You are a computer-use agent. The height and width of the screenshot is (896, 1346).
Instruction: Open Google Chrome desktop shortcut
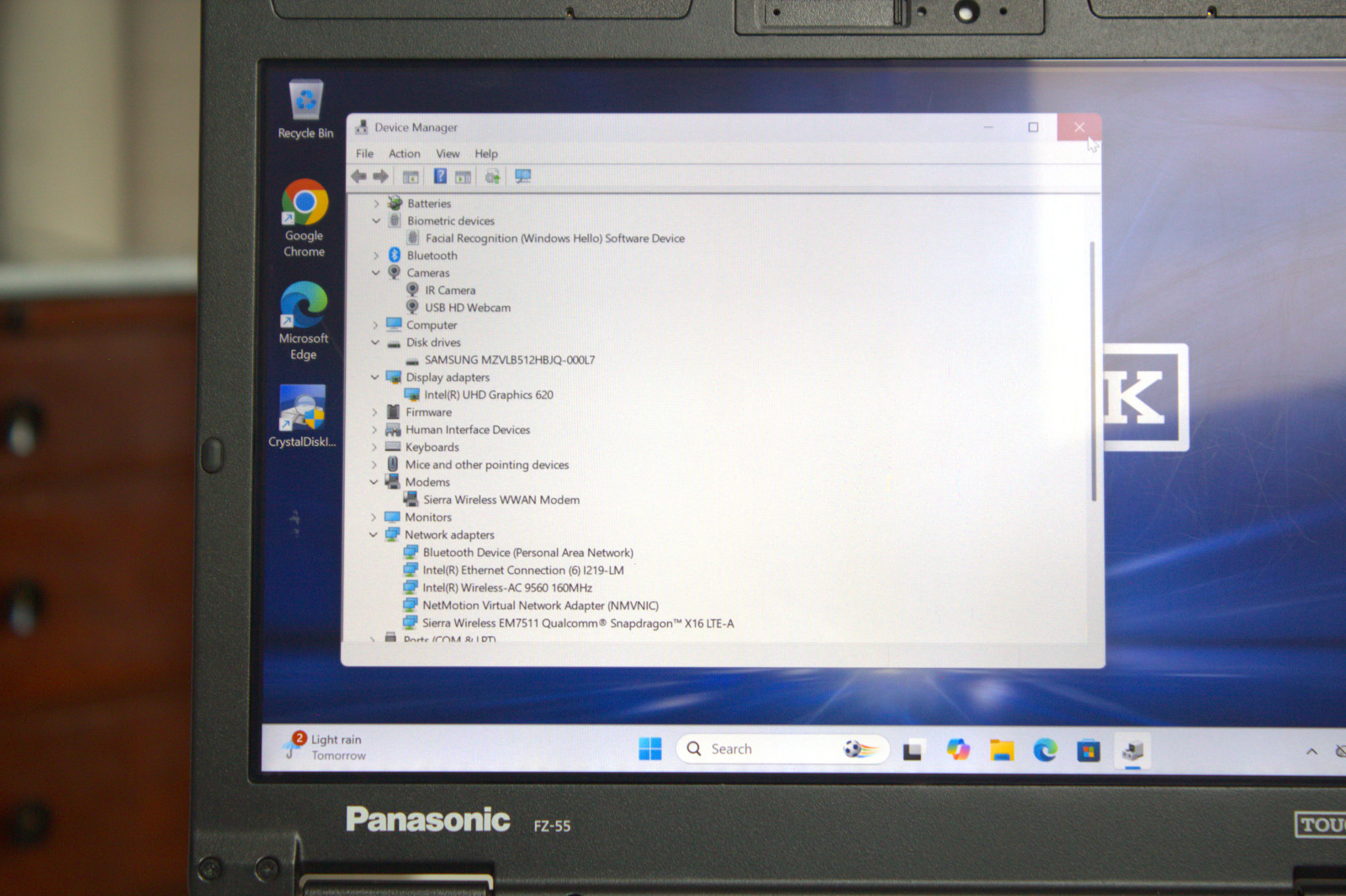305,218
